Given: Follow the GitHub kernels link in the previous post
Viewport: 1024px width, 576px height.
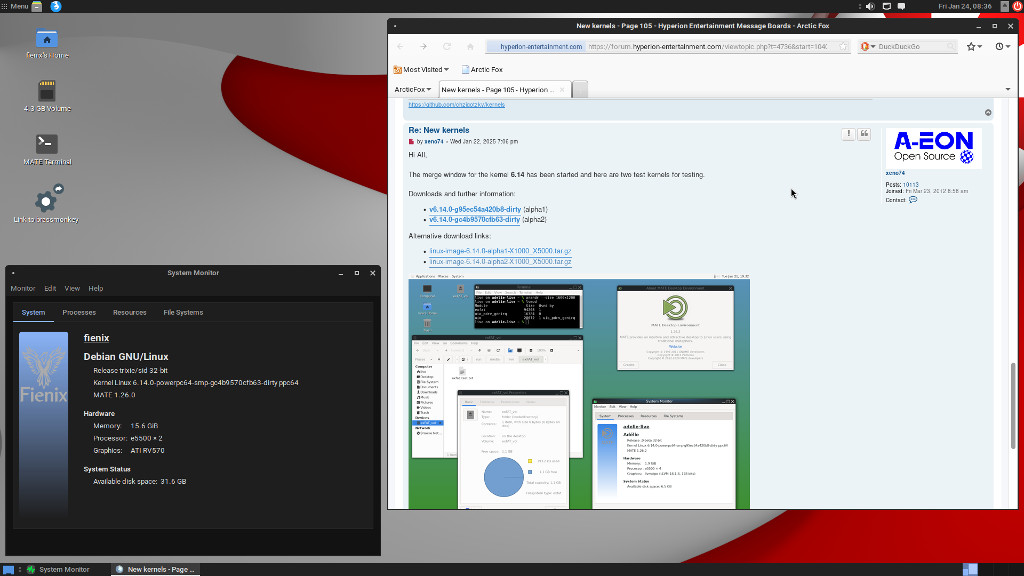Looking at the screenshot, I should click(456, 104).
